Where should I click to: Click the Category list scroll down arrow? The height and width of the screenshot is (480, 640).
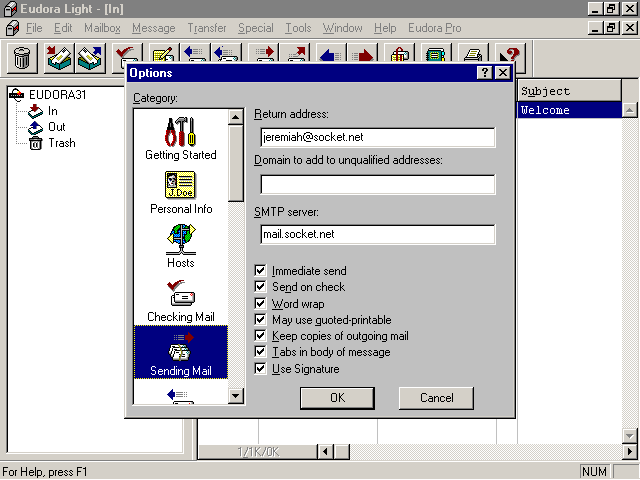point(236,396)
